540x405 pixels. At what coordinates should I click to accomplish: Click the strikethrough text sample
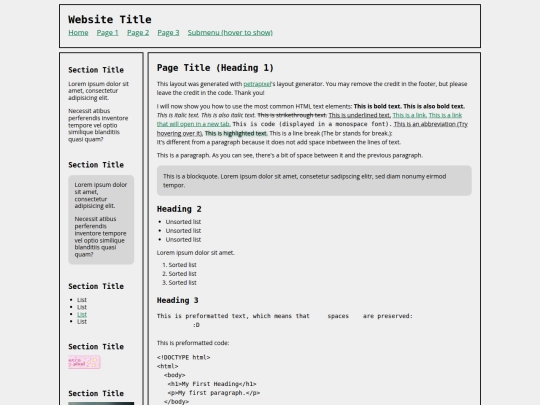click(292, 115)
